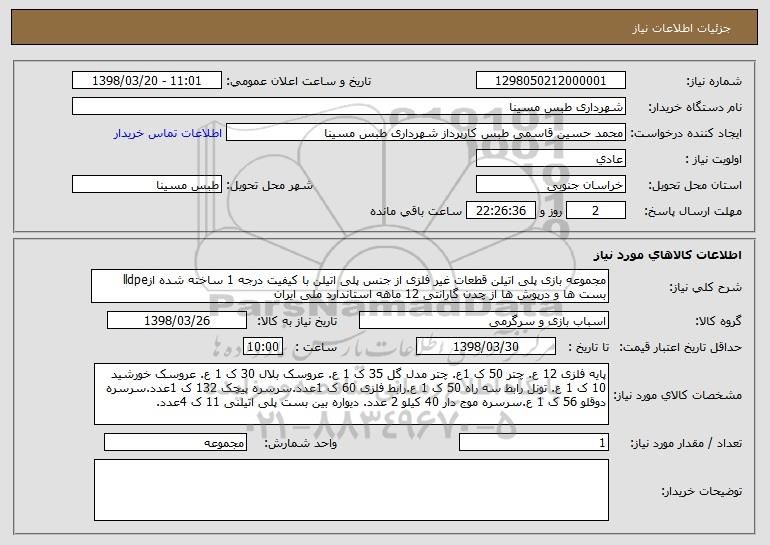Select the public announcement date field 1398/03/20 - 11:01
The image size is (770, 545).
click(x=147, y=81)
